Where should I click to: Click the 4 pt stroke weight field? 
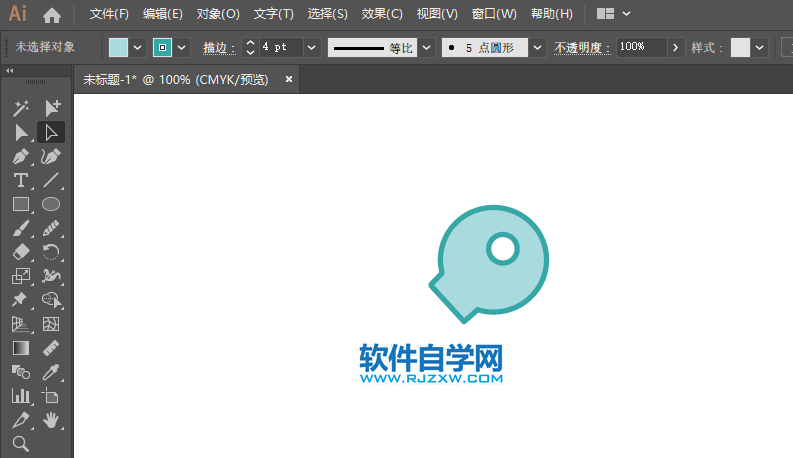coord(281,48)
